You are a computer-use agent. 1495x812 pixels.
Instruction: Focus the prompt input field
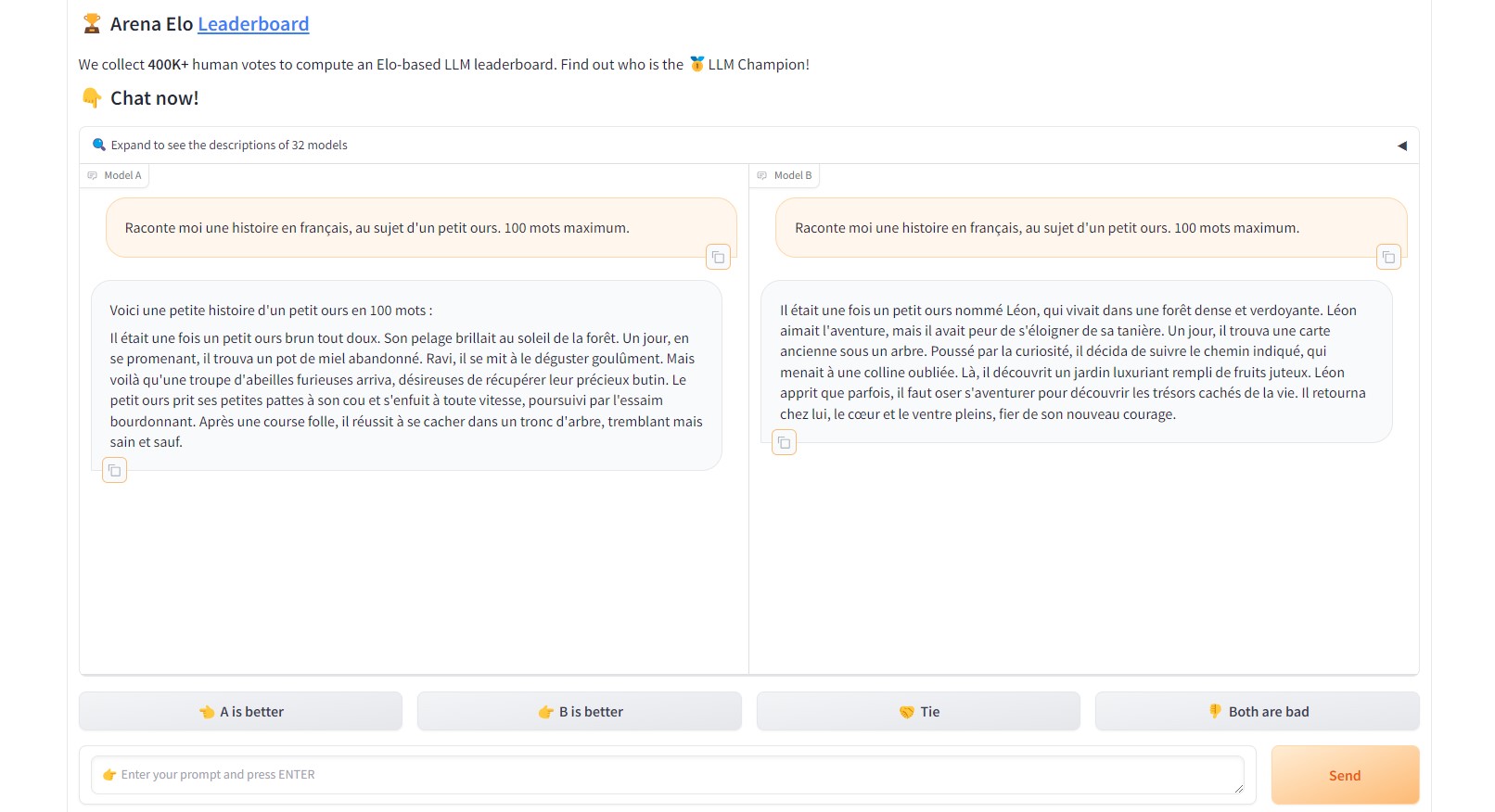point(668,775)
